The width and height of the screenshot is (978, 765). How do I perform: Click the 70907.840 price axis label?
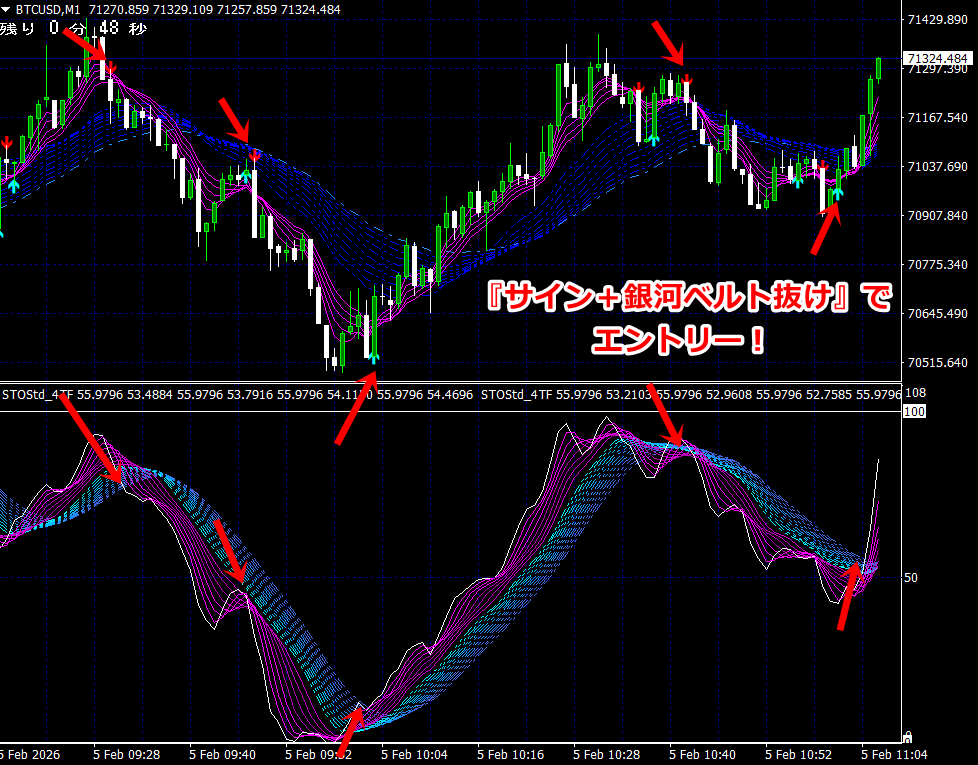(x=937, y=216)
